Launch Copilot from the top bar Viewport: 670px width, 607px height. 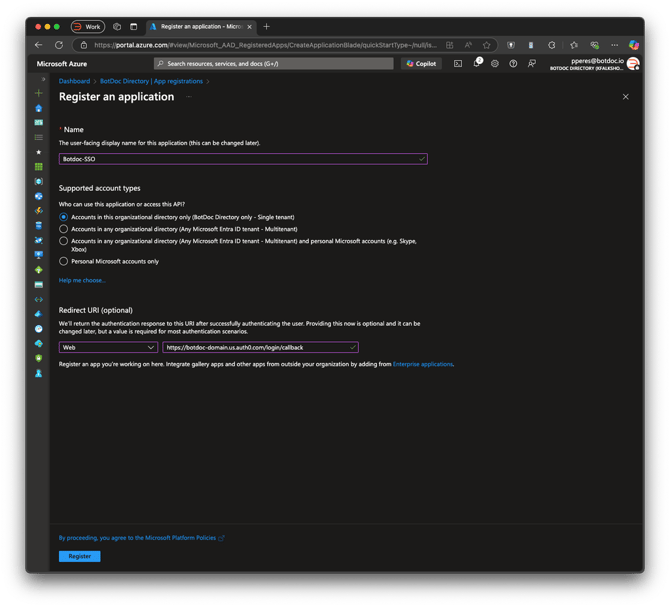point(421,64)
